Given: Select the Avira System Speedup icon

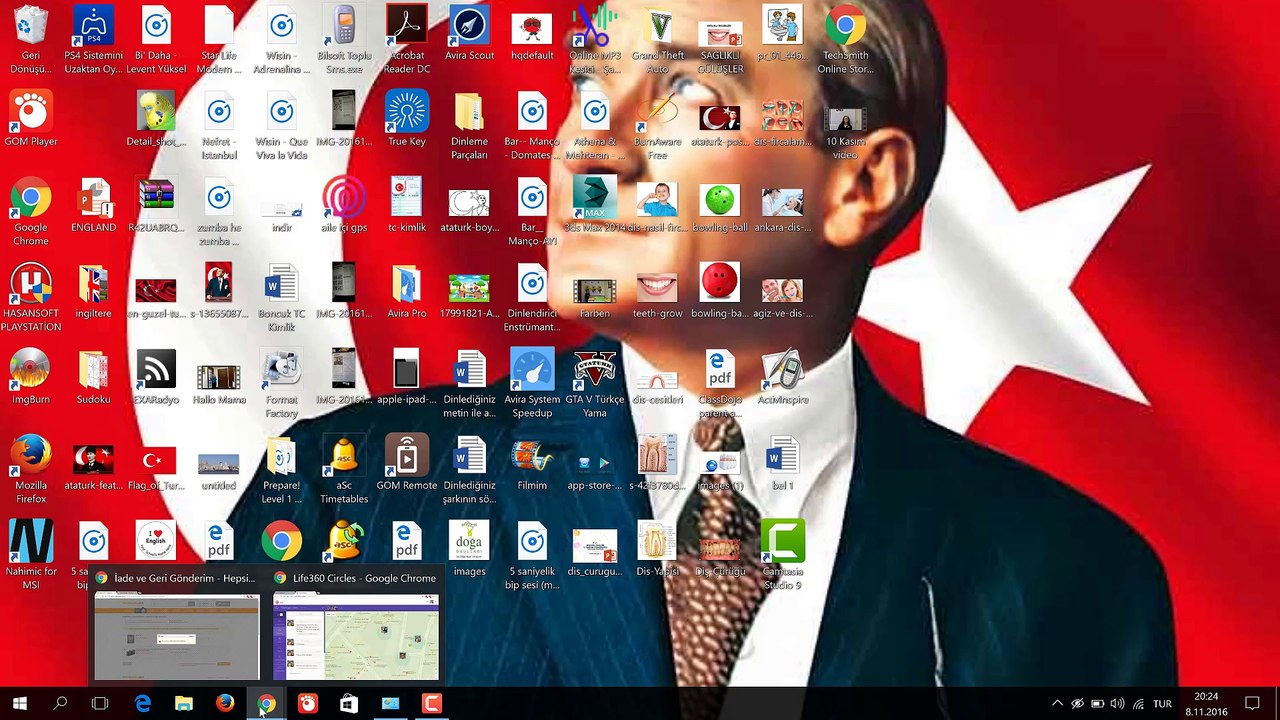Looking at the screenshot, I should [532, 384].
